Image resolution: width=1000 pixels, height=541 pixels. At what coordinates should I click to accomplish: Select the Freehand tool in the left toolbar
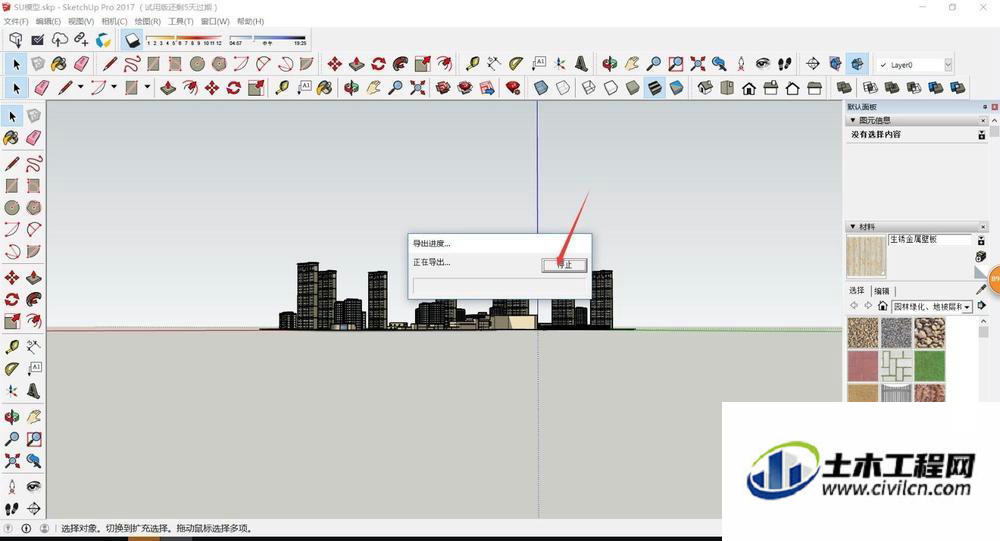tap(34, 163)
